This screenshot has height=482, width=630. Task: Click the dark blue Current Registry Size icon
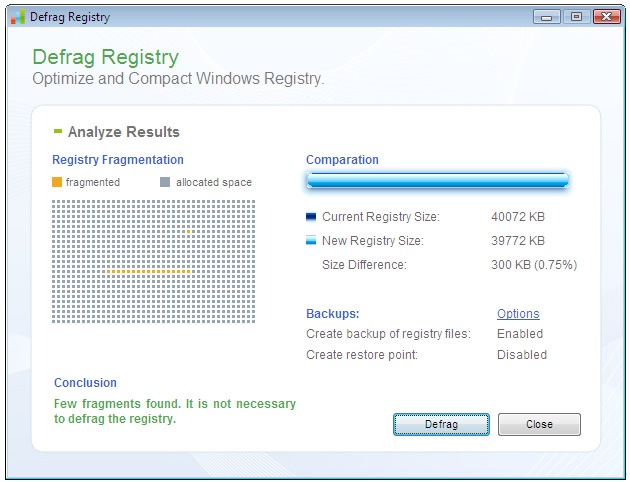[311, 217]
